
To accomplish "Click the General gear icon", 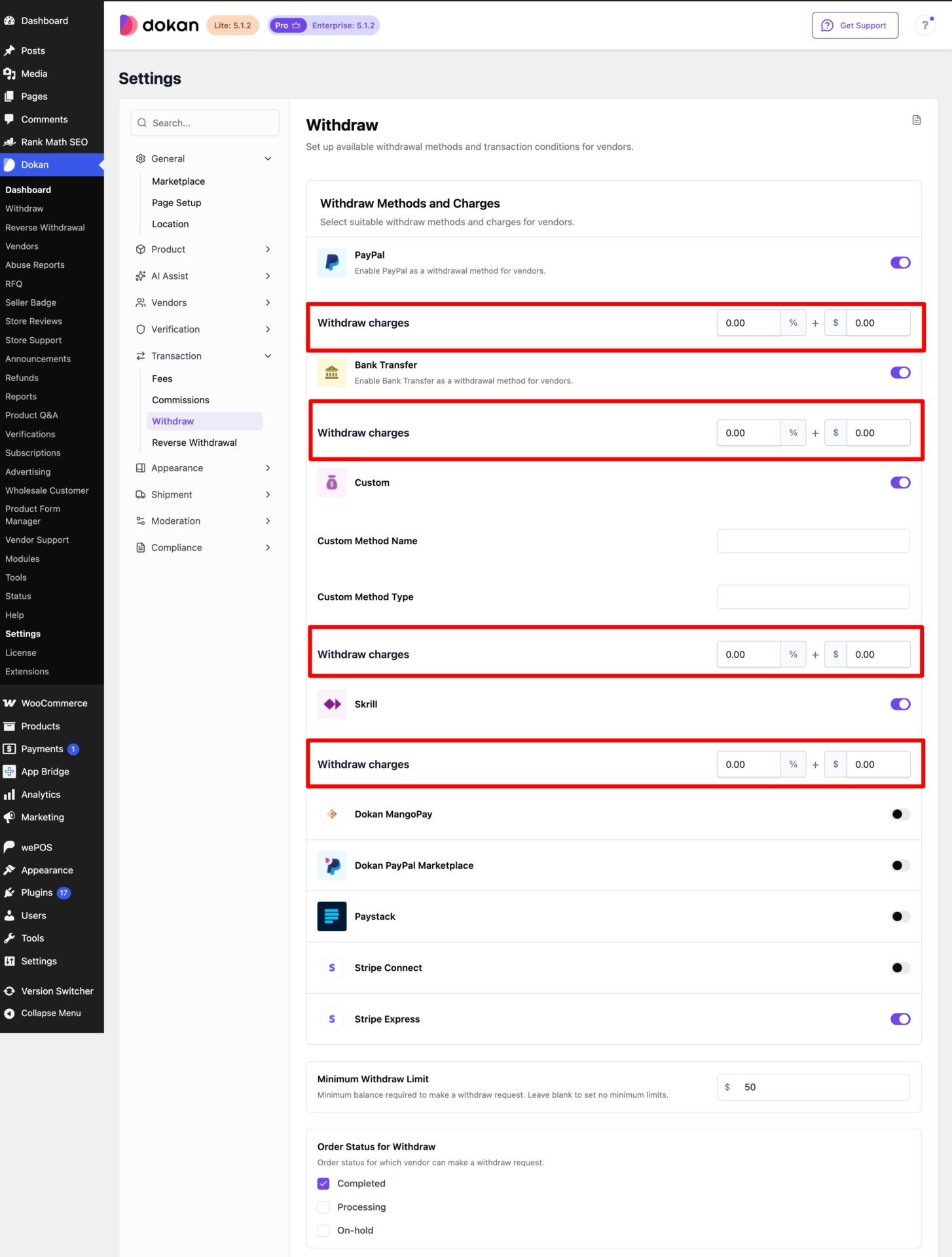I will pyautogui.click(x=140, y=158).
